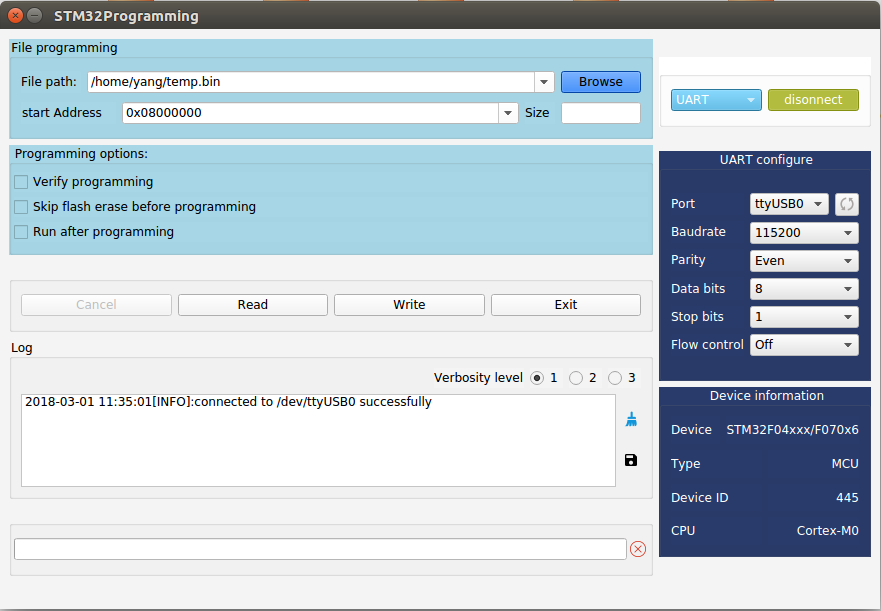Close the STM32Programming window

[15, 16]
